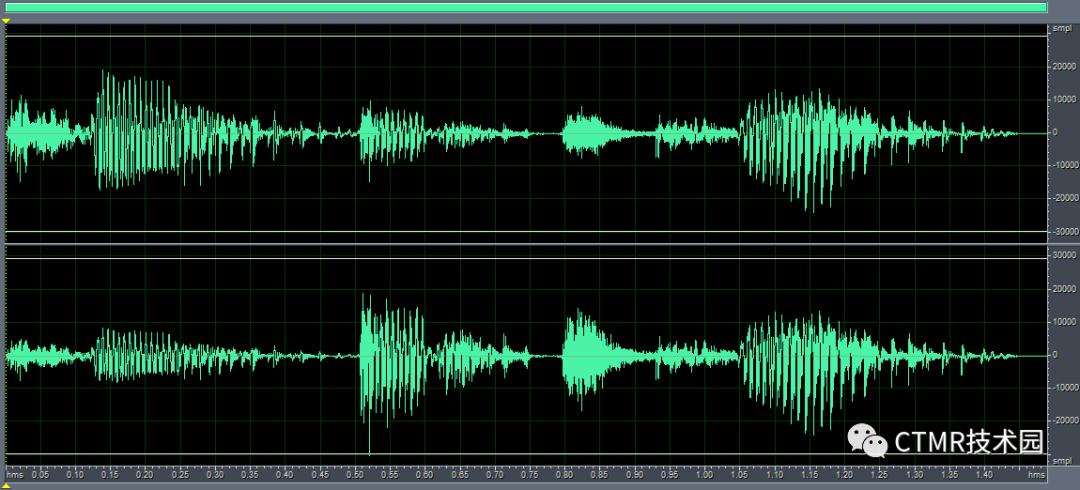
Task: Click the 0.80 mark on the time ruler
Action: [x=565, y=476]
